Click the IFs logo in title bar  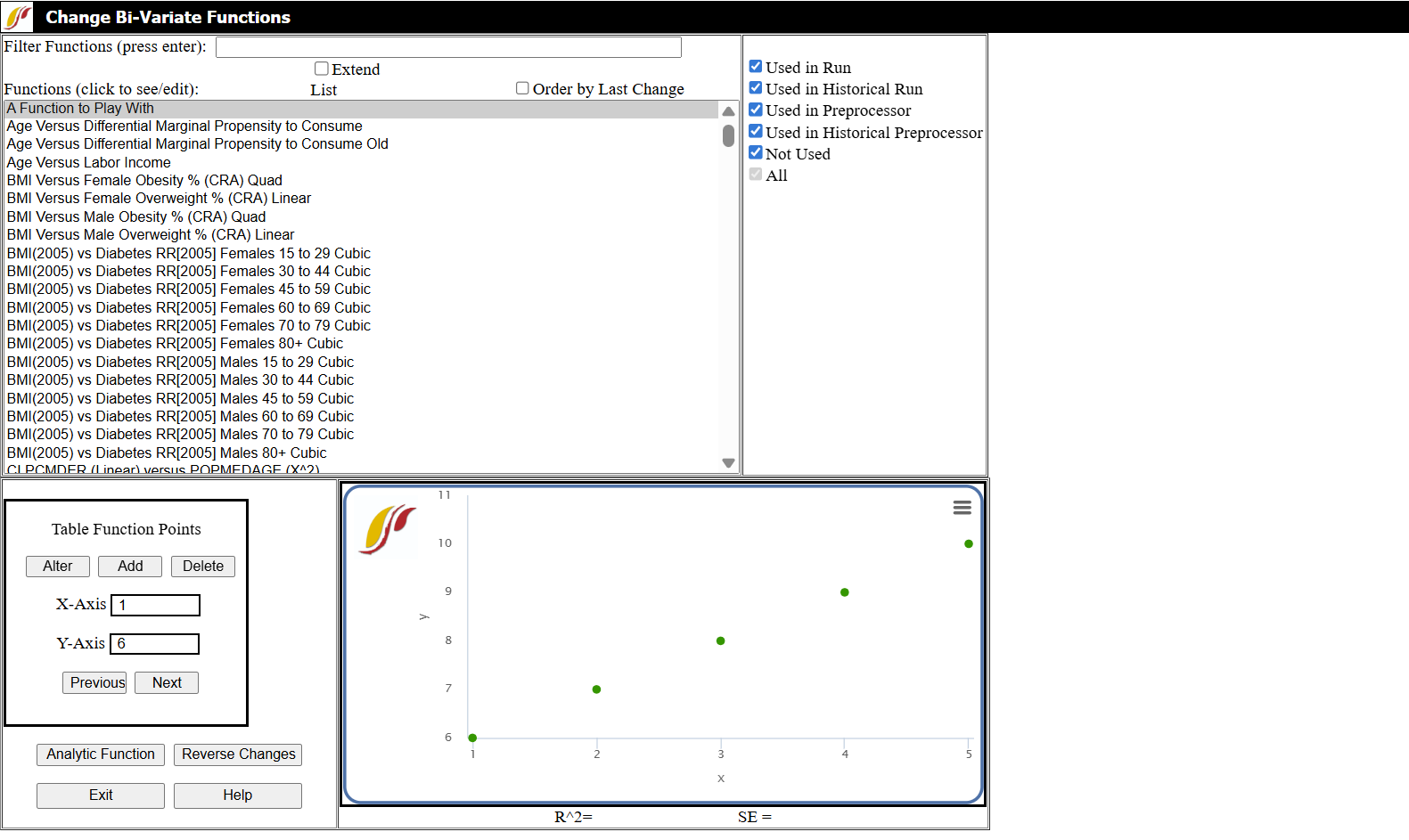click(x=18, y=17)
